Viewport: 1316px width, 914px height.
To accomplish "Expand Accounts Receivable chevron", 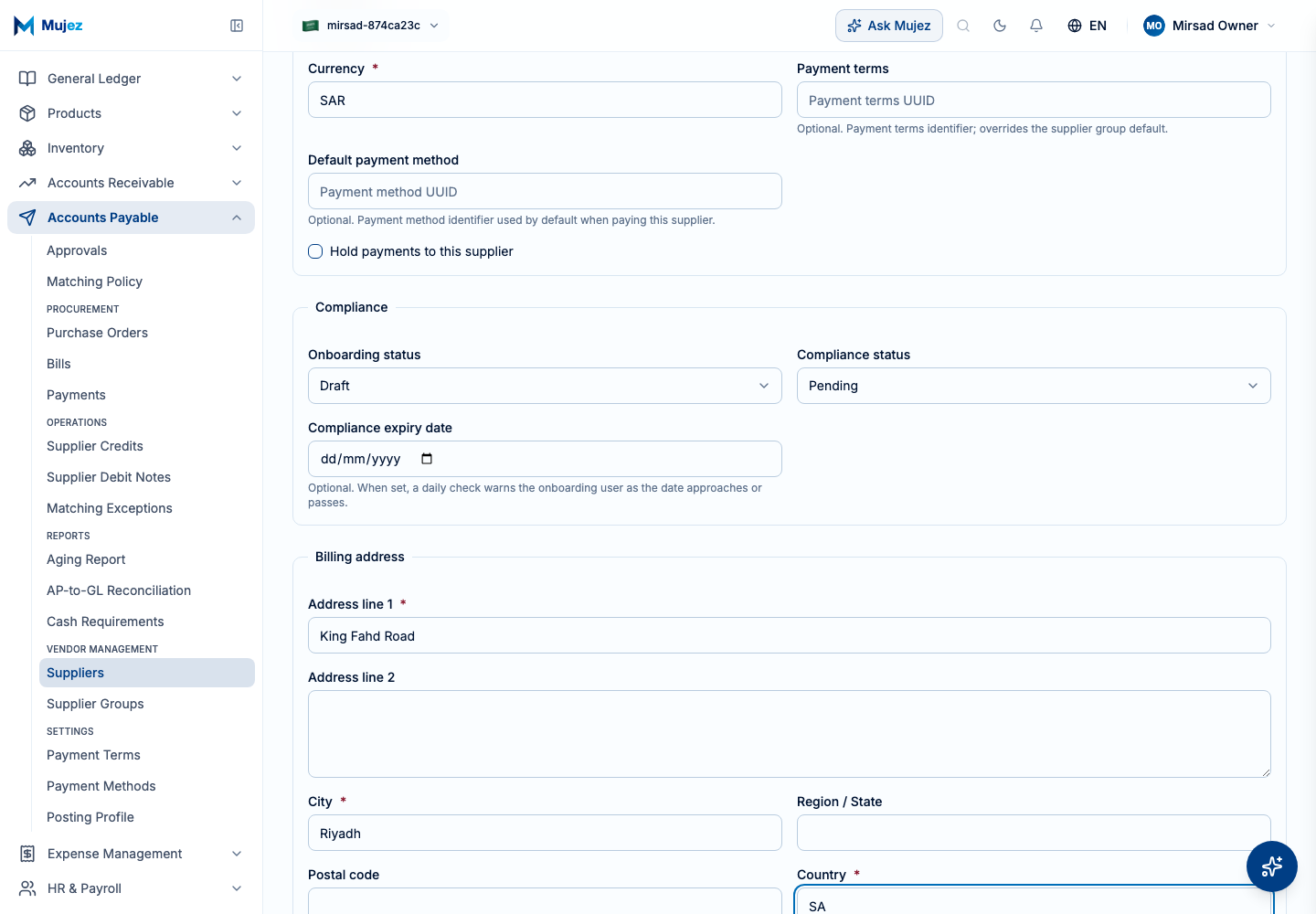I will pos(237,183).
